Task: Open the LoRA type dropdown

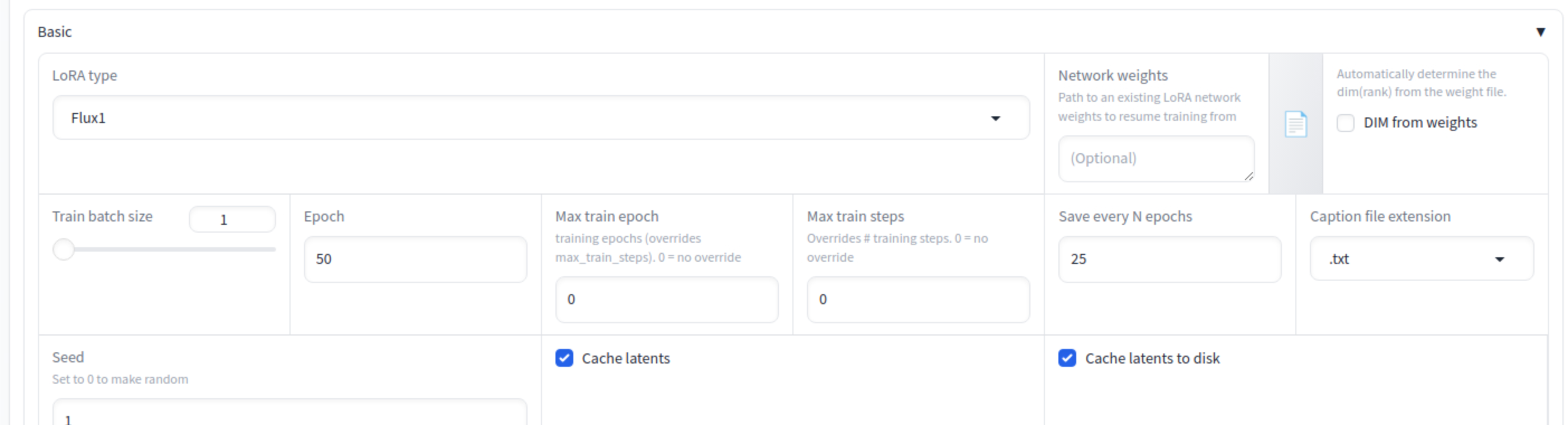Action: (x=995, y=118)
